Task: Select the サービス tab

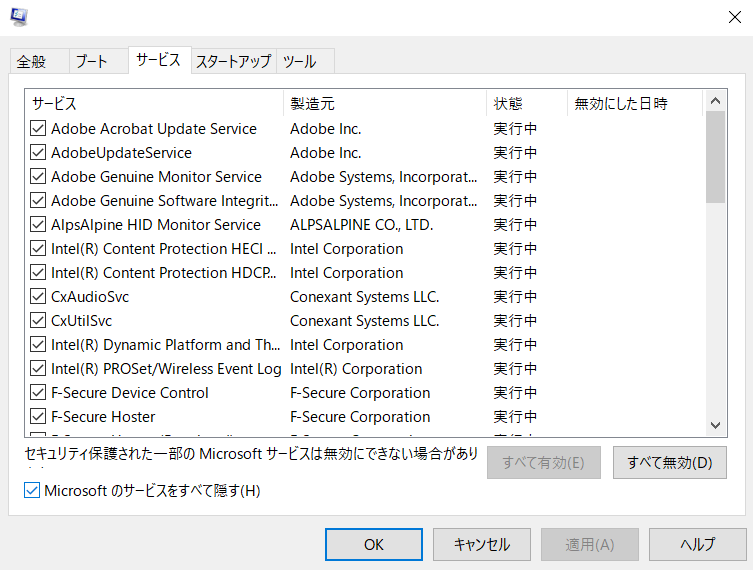Action: tap(160, 60)
